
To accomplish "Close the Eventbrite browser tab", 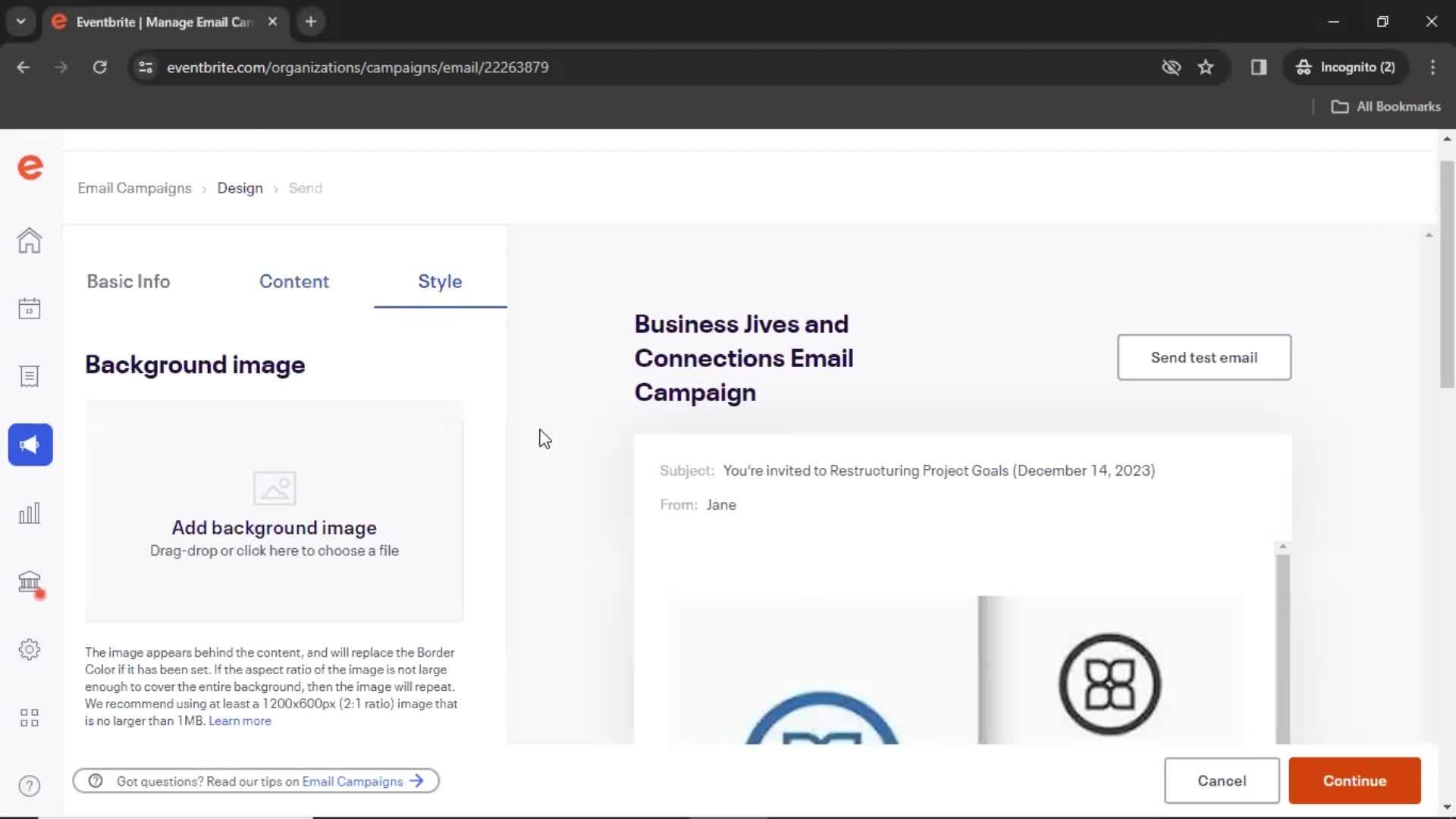I will 272,21.
